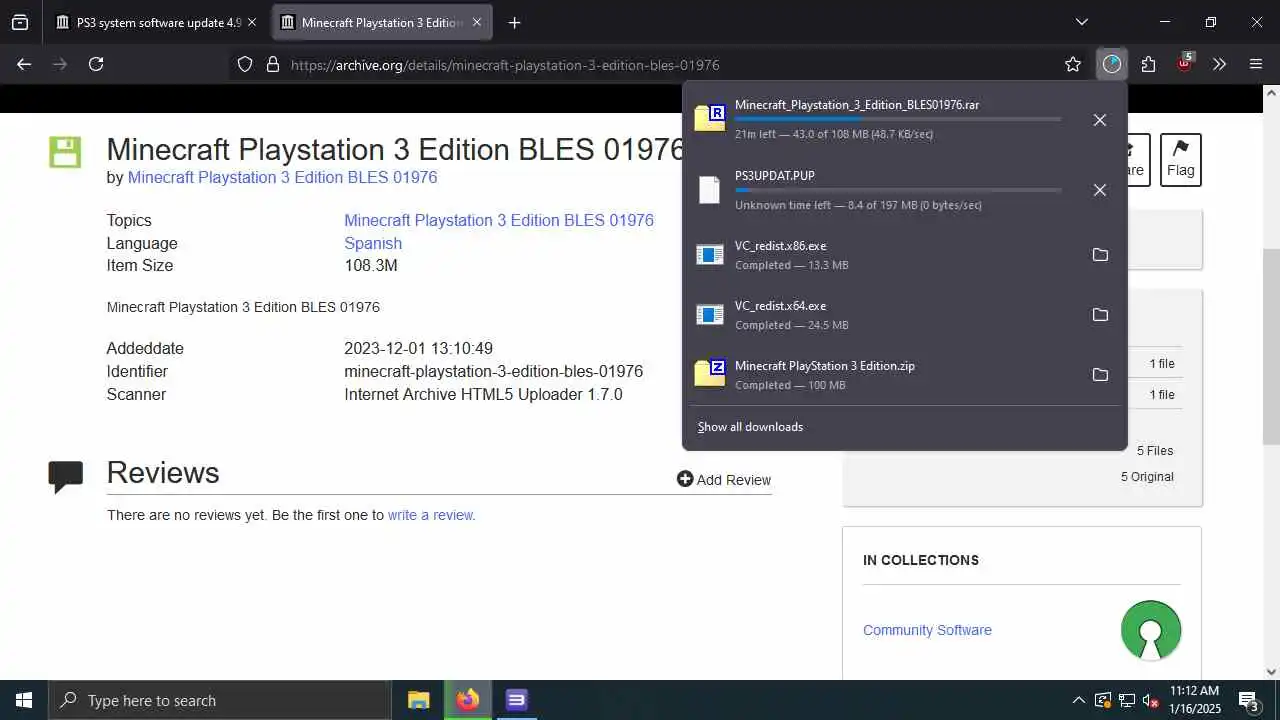Click the Type here to search box
The image size is (1280, 720).
[220, 700]
